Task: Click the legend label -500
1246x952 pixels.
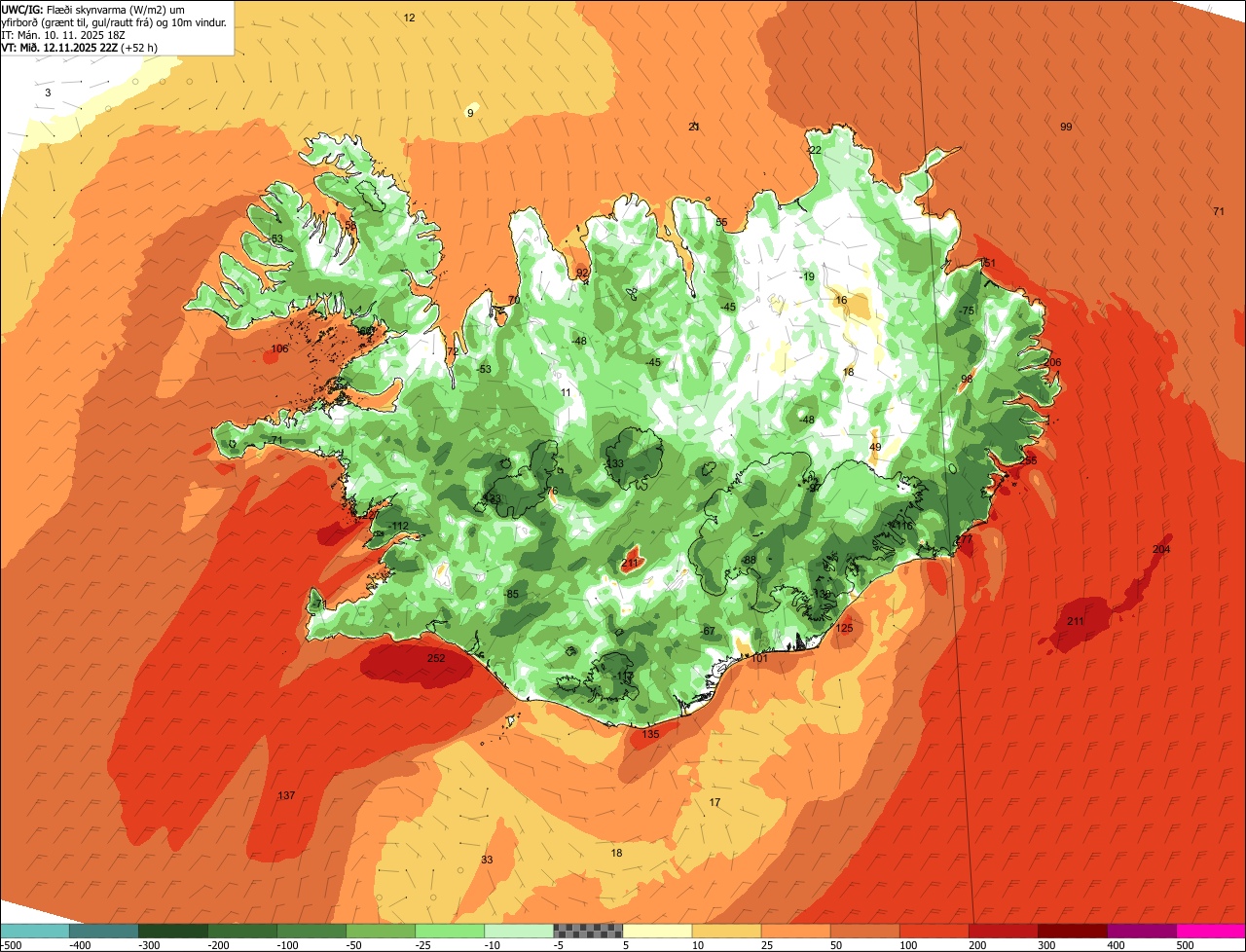Action: click(x=11, y=945)
